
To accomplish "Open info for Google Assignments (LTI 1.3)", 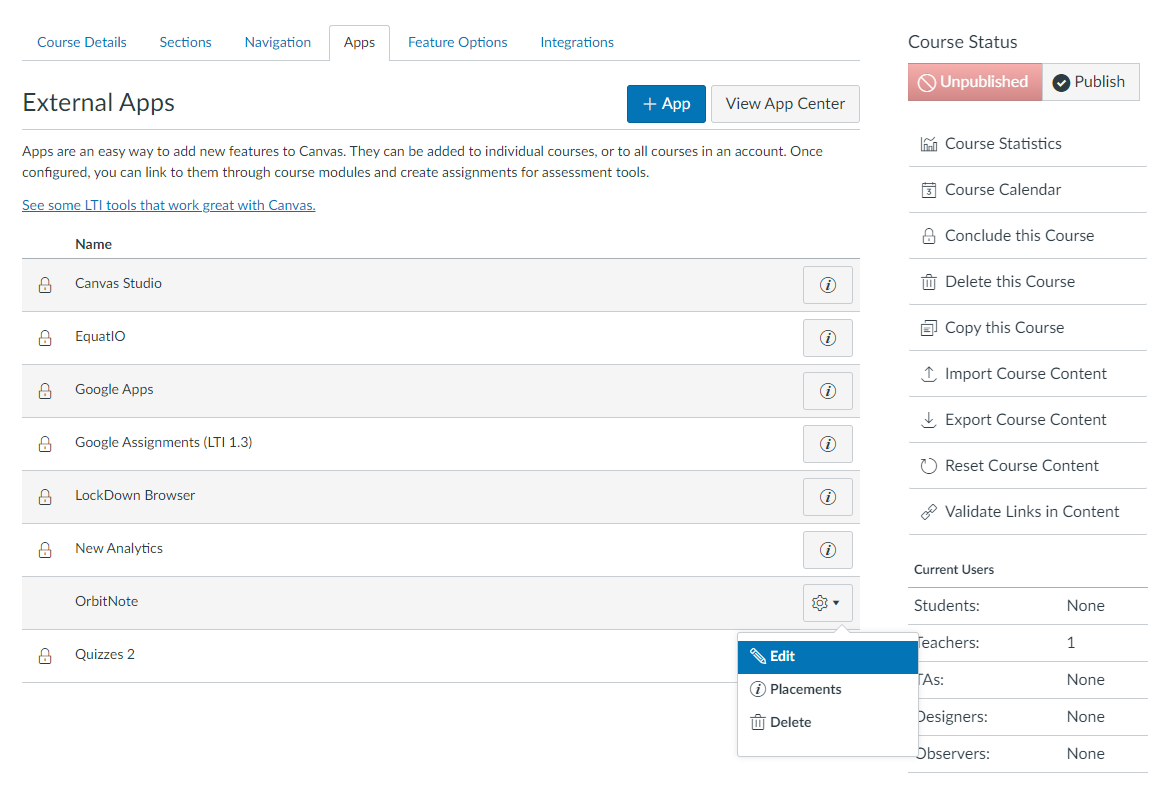I will coord(827,444).
